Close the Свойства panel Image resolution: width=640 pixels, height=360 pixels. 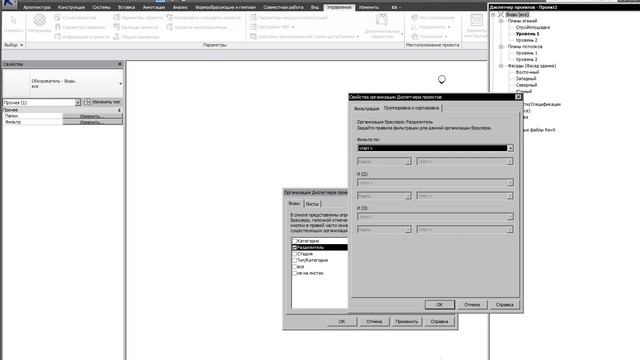[120, 64]
